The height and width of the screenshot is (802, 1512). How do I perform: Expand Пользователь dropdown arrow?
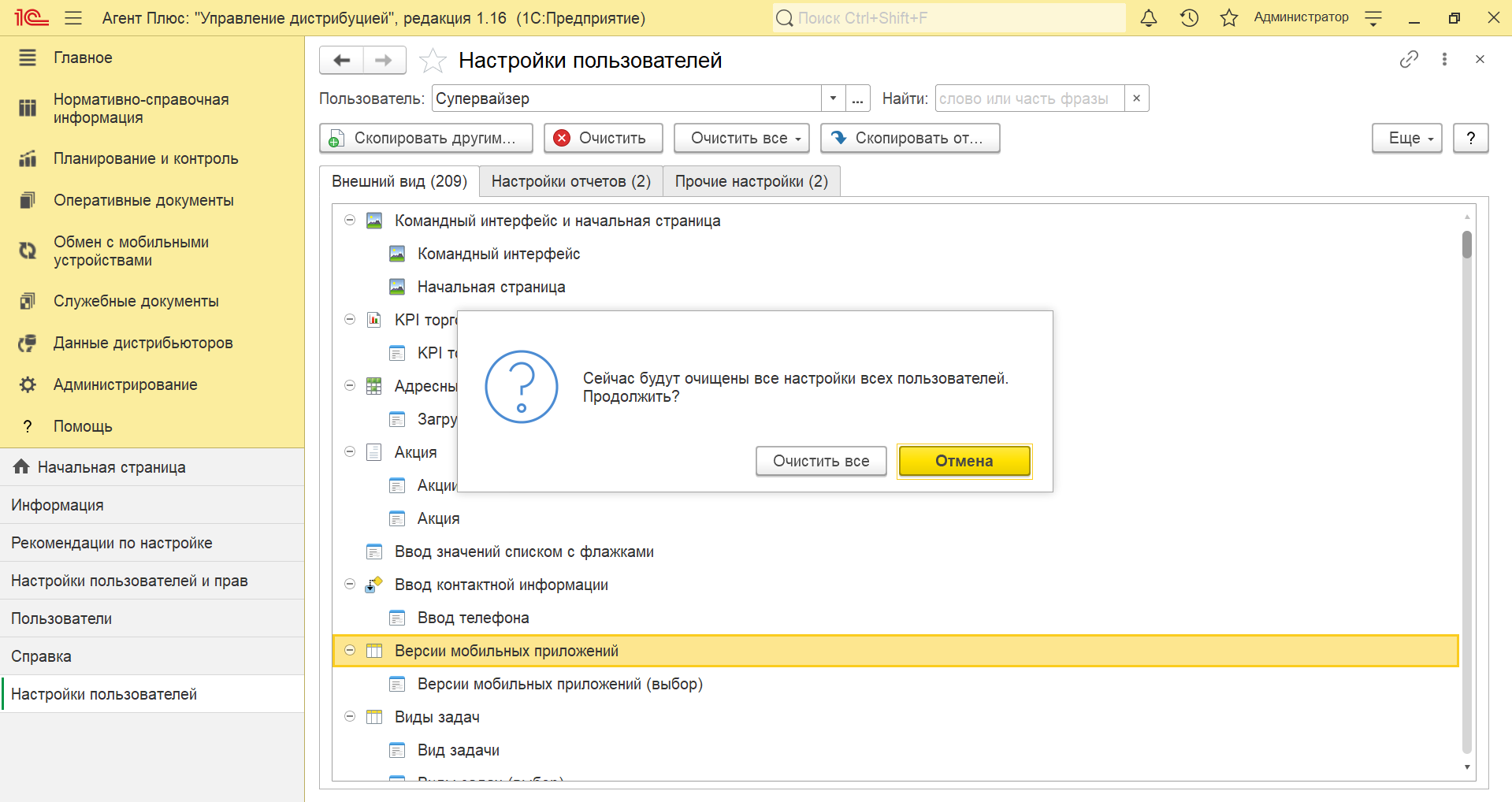point(833,98)
